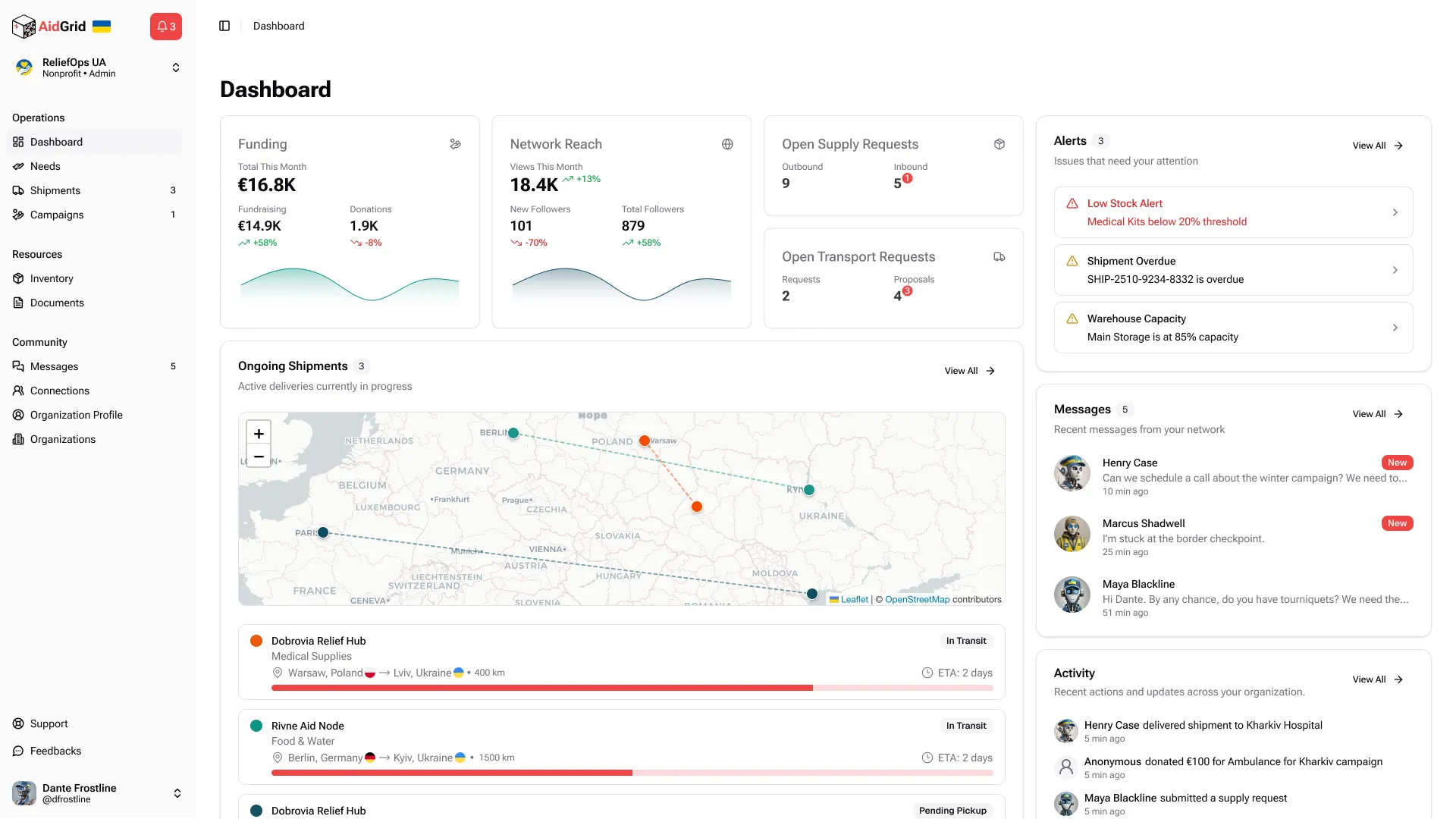1456x819 pixels.
Task: Select the Shipments truck icon in sidebar
Action: tap(19, 190)
